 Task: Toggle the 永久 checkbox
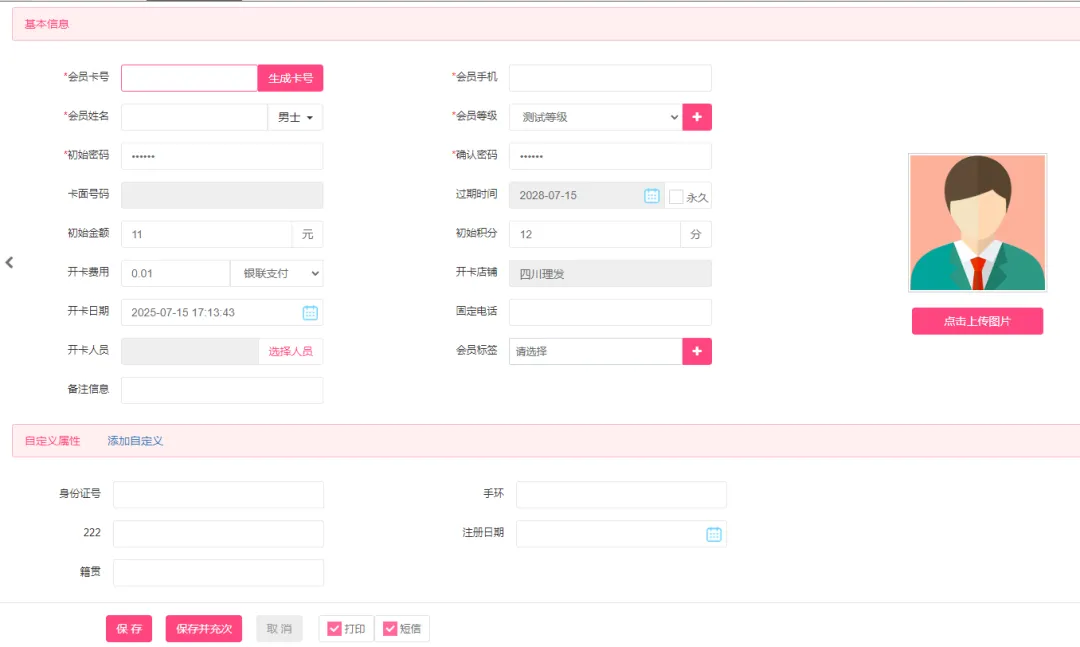(677, 197)
